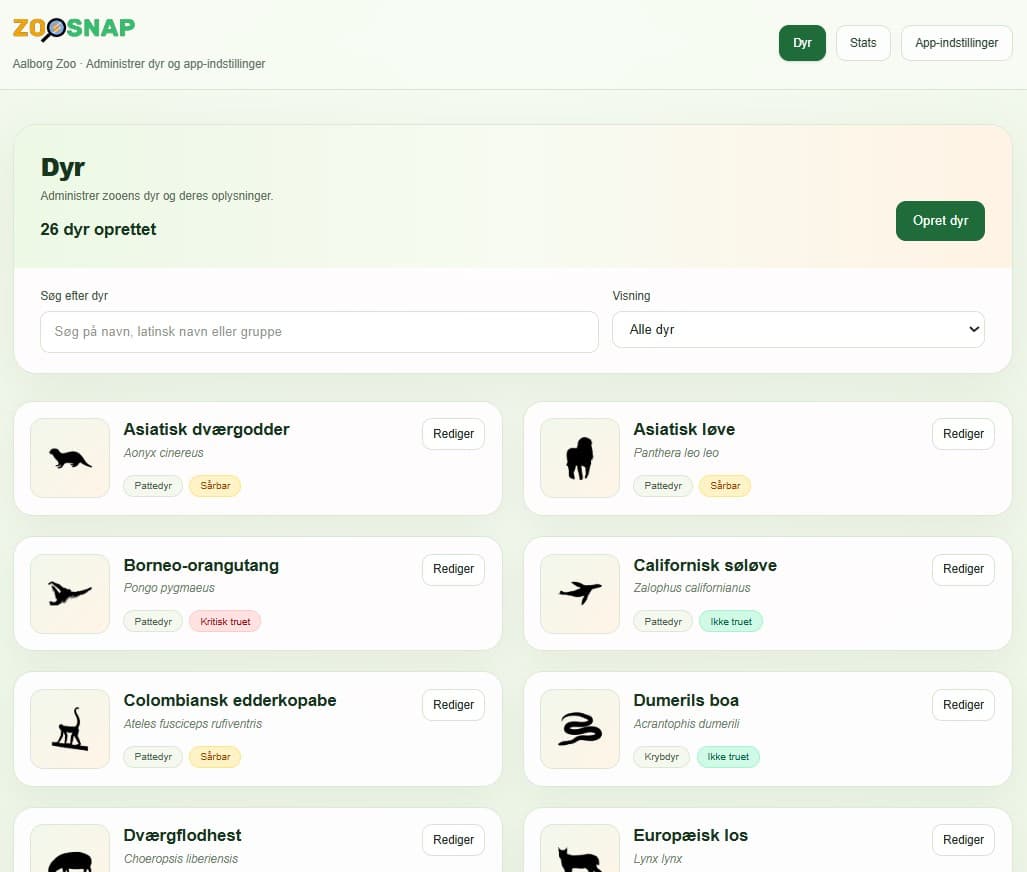Image resolution: width=1027 pixels, height=872 pixels.
Task: Click Latin name Choeropsis liberiensis
Action: [181, 858]
